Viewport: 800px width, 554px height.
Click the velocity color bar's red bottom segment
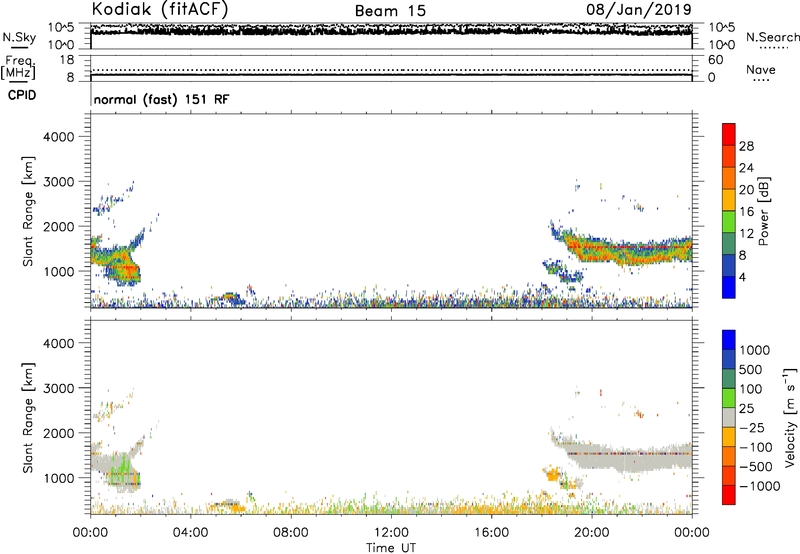pos(729,495)
